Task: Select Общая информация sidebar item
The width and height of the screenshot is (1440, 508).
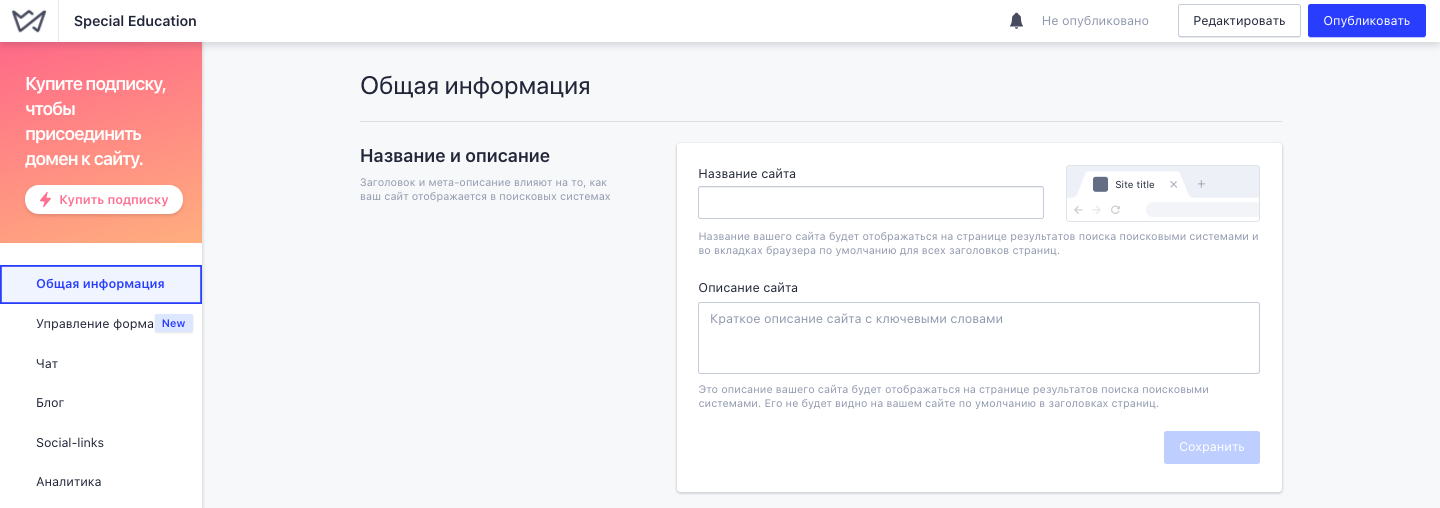Action: (x=101, y=284)
